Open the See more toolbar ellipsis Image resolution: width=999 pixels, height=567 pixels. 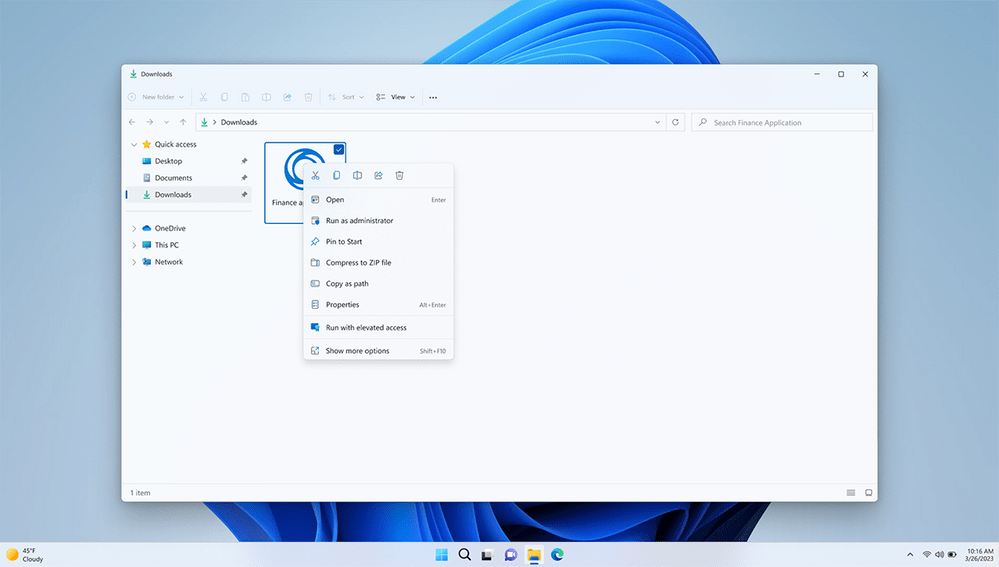point(433,97)
